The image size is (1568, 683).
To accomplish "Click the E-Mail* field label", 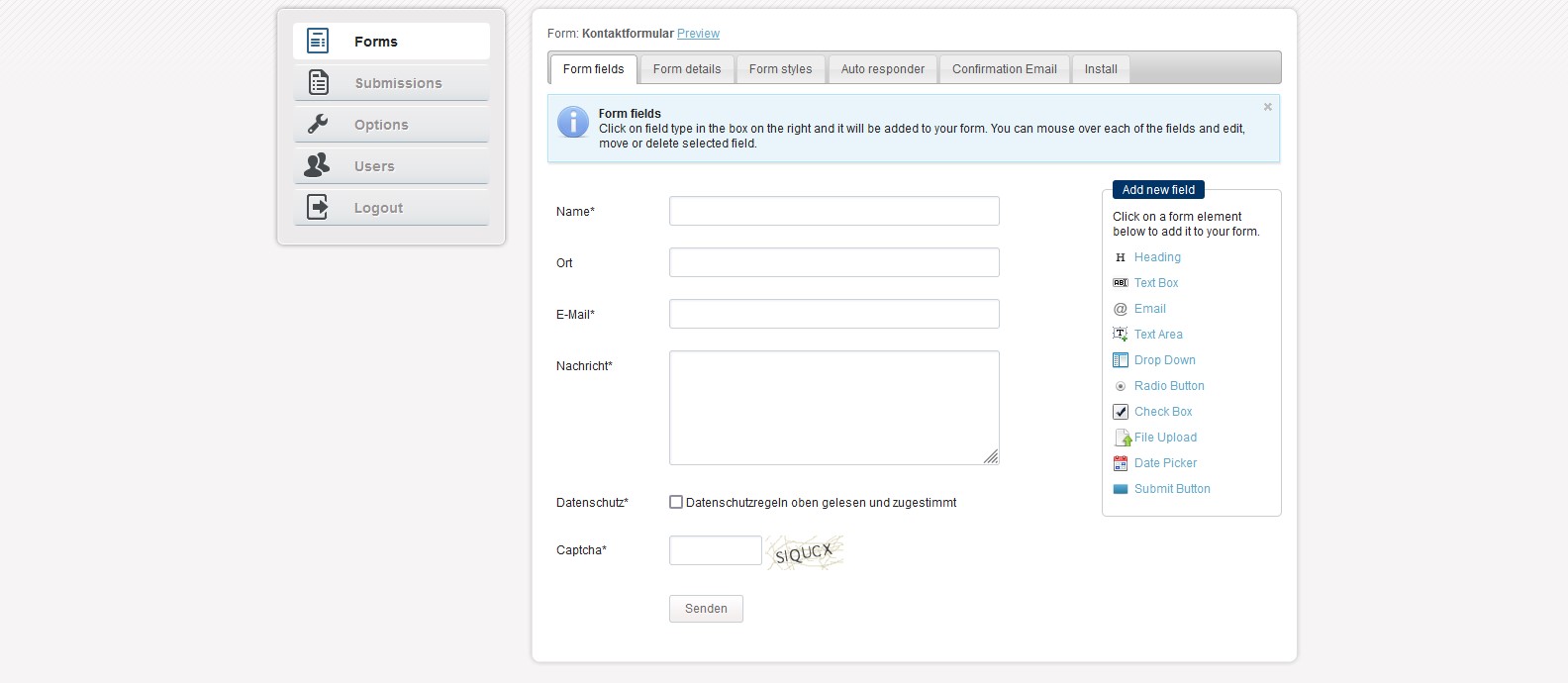I will pyautogui.click(x=575, y=315).
